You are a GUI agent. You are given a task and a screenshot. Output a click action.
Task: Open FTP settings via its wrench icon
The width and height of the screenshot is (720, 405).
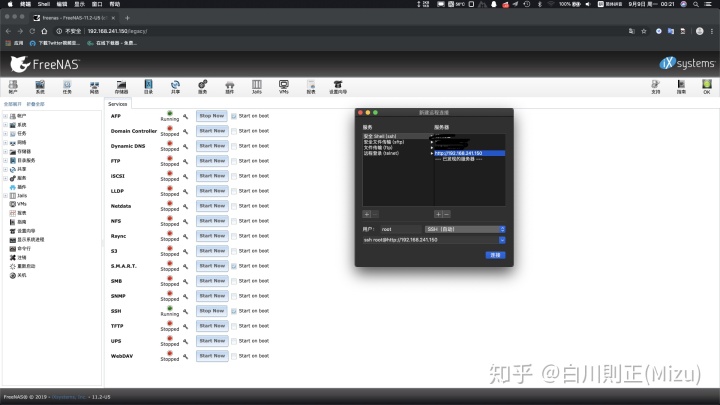pyautogui.click(x=186, y=162)
